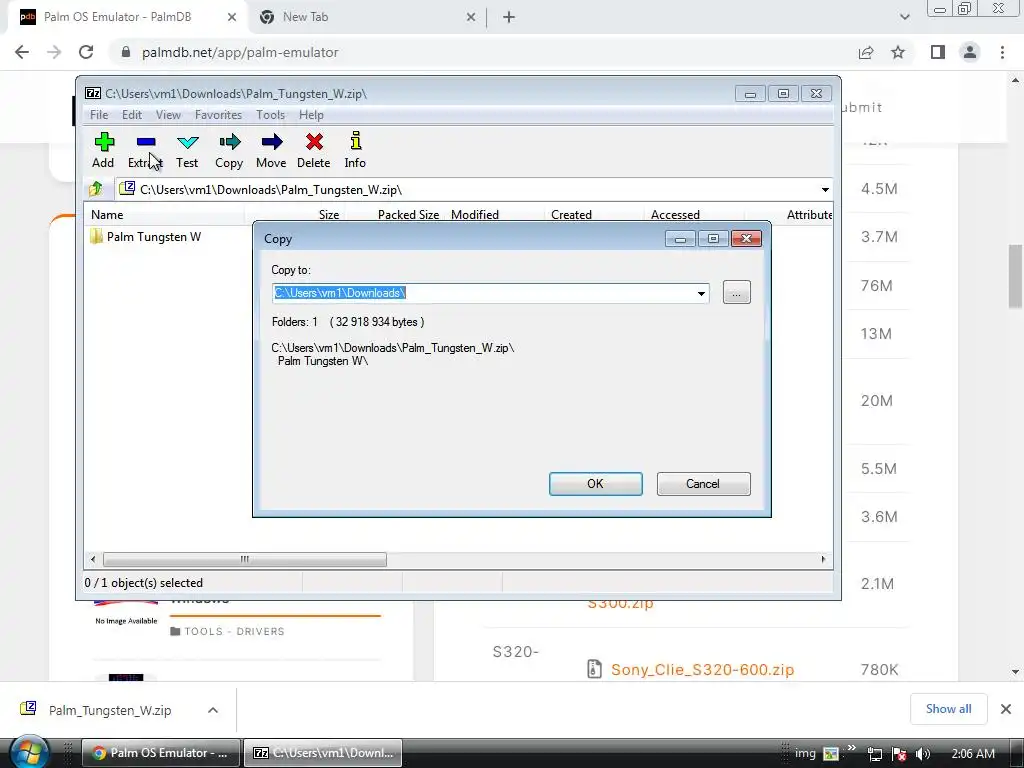Click the share page icon
The height and width of the screenshot is (768, 1024).
click(866, 52)
